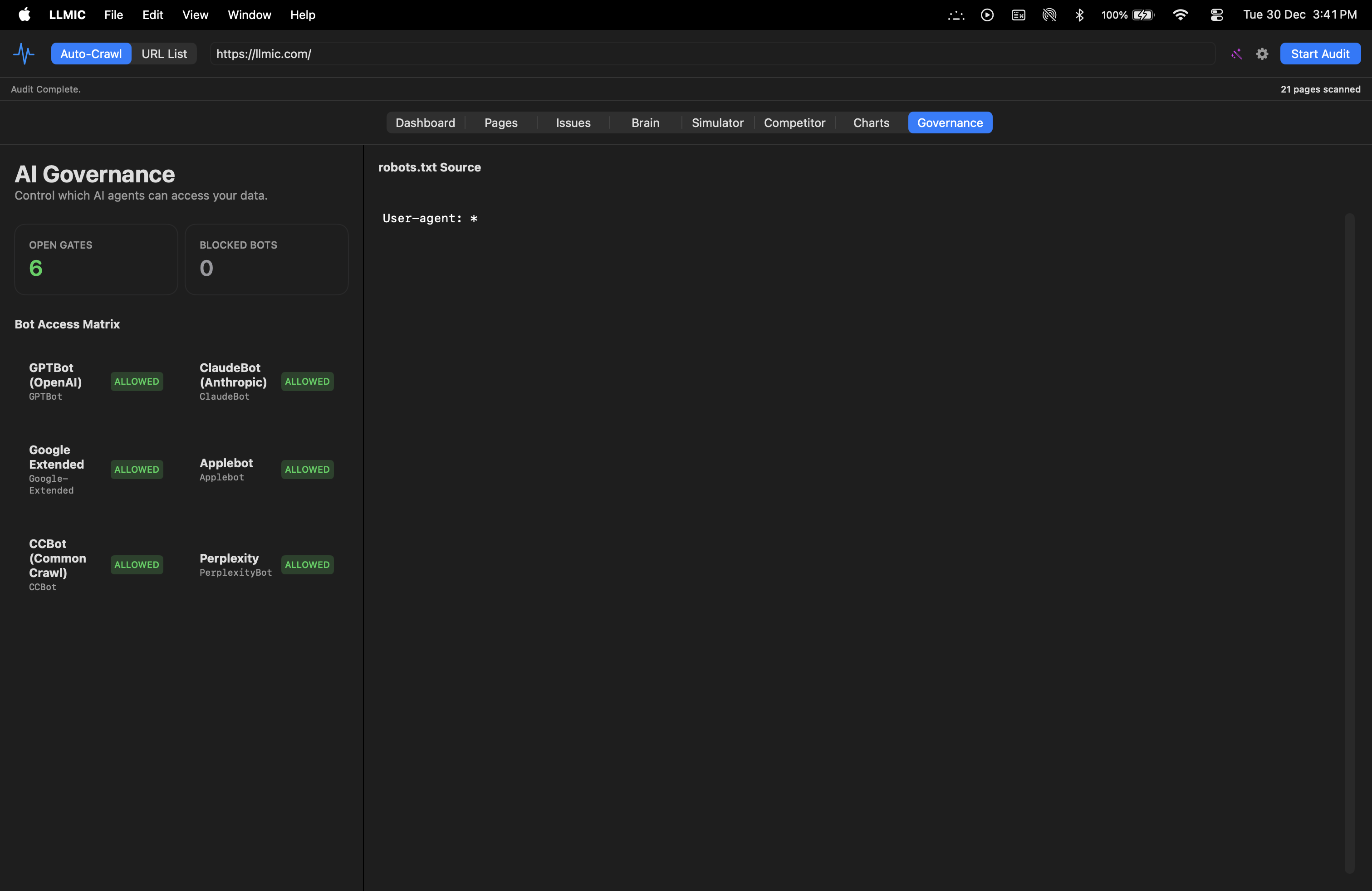Click the LLMIC pulse logo icon
Viewport: 1372px width, 891px height.
pos(24,54)
